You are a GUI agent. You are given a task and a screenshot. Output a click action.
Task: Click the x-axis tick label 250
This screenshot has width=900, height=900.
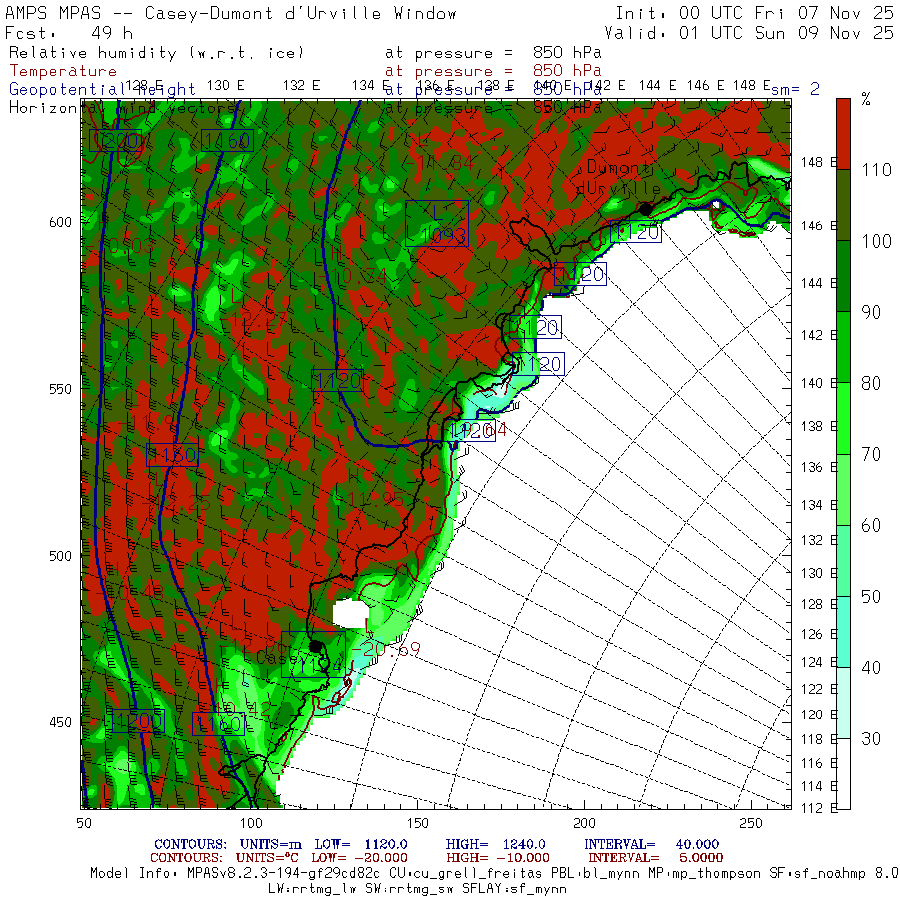(x=751, y=823)
